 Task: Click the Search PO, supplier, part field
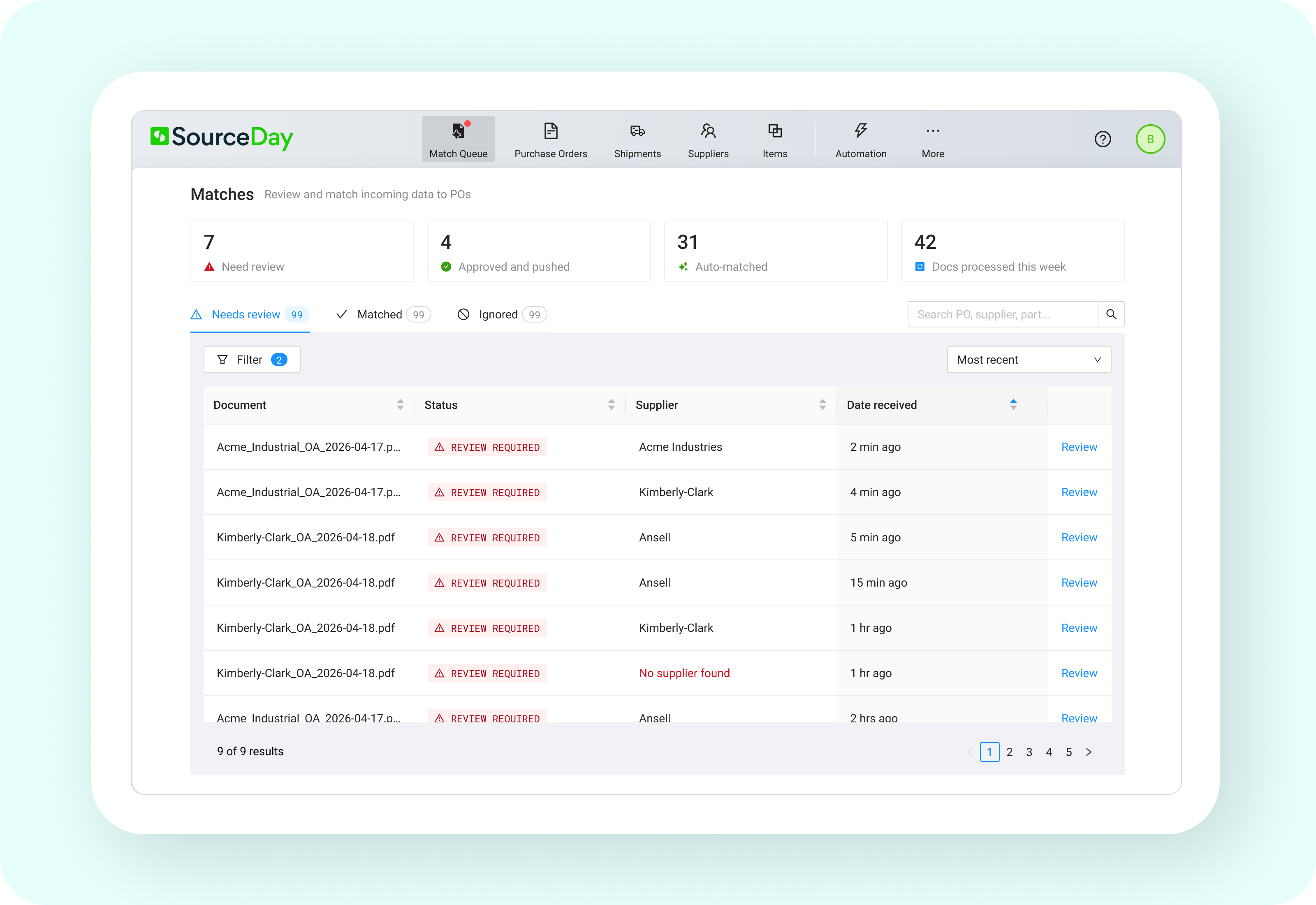tap(1003, 314)
